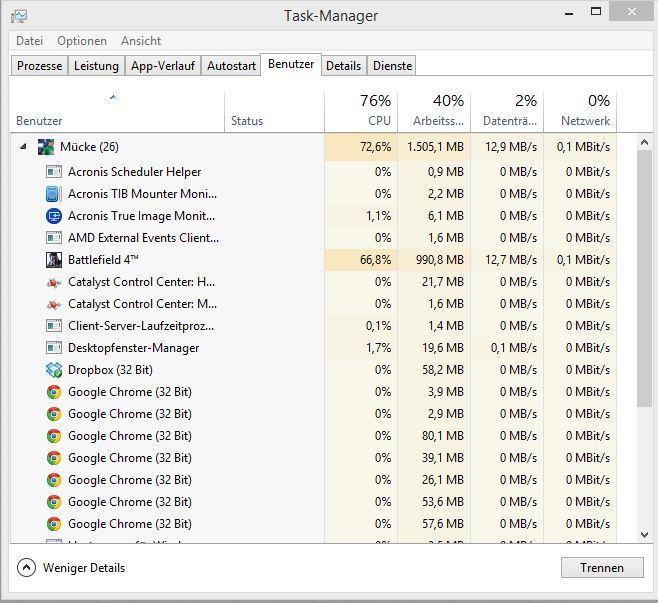Collapse the Mücke (26) user tree
Viewport: 658px width, 603px height.
[24, 146]
